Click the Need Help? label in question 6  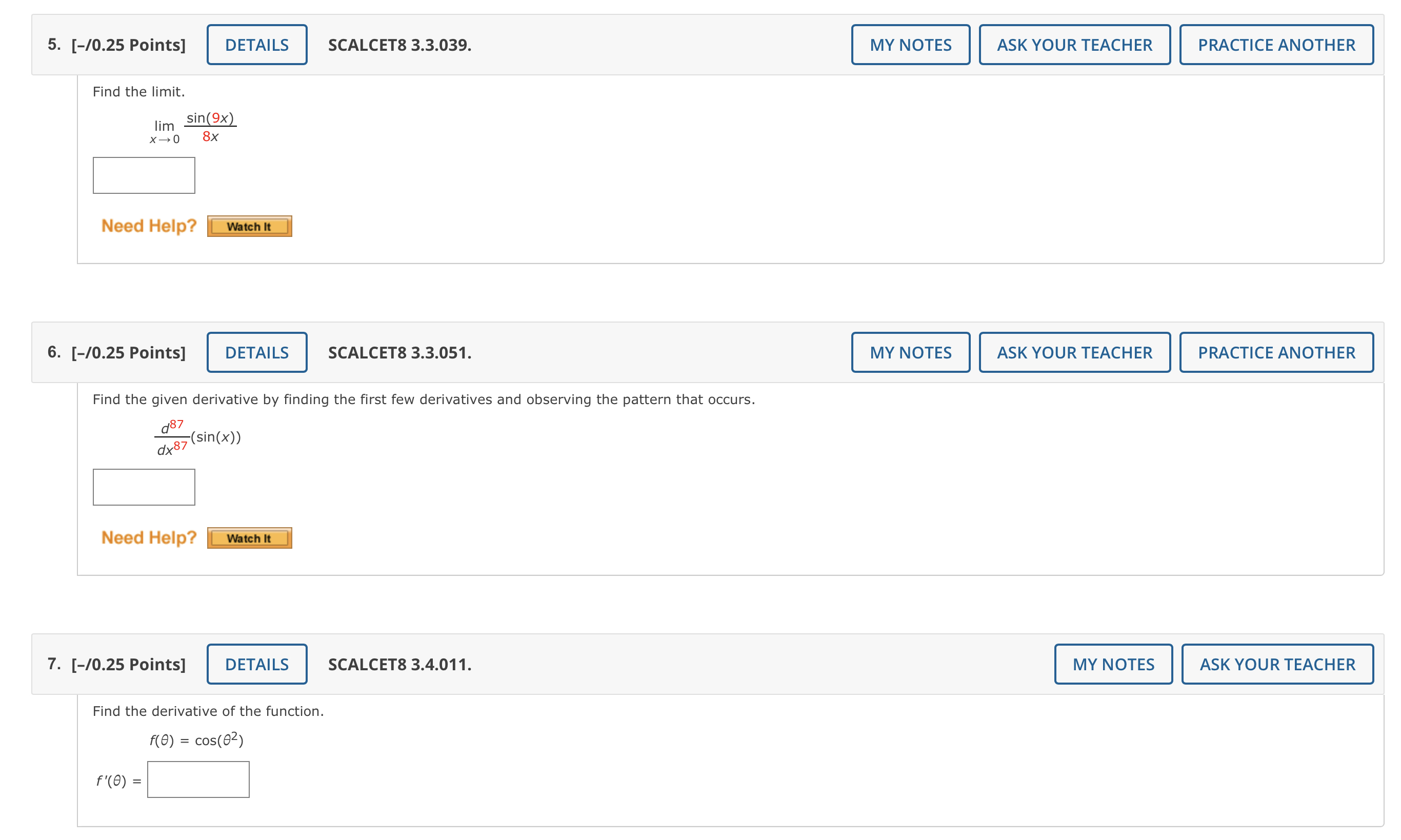148,537
